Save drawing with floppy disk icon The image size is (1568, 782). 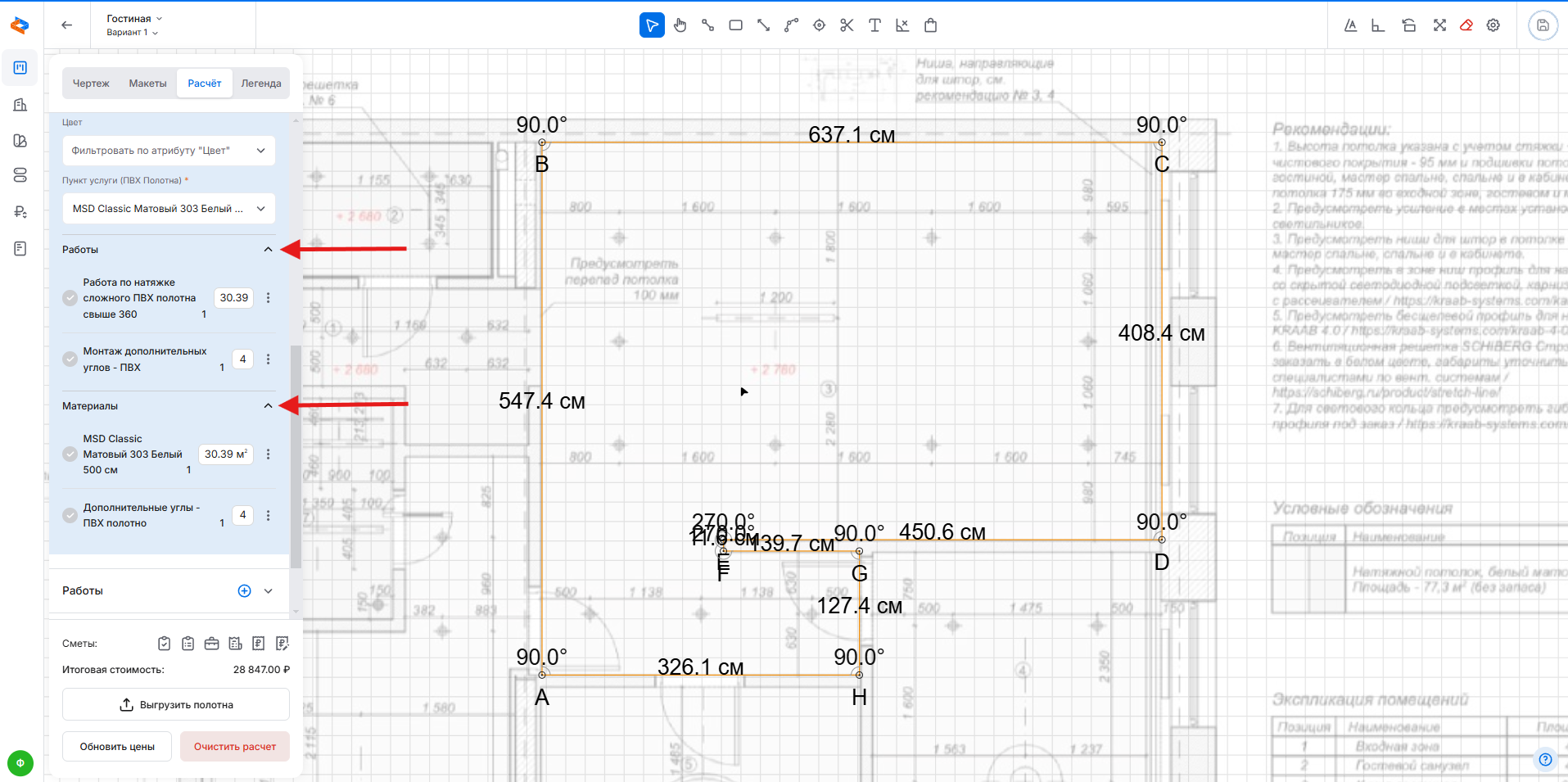point(1543,25)
